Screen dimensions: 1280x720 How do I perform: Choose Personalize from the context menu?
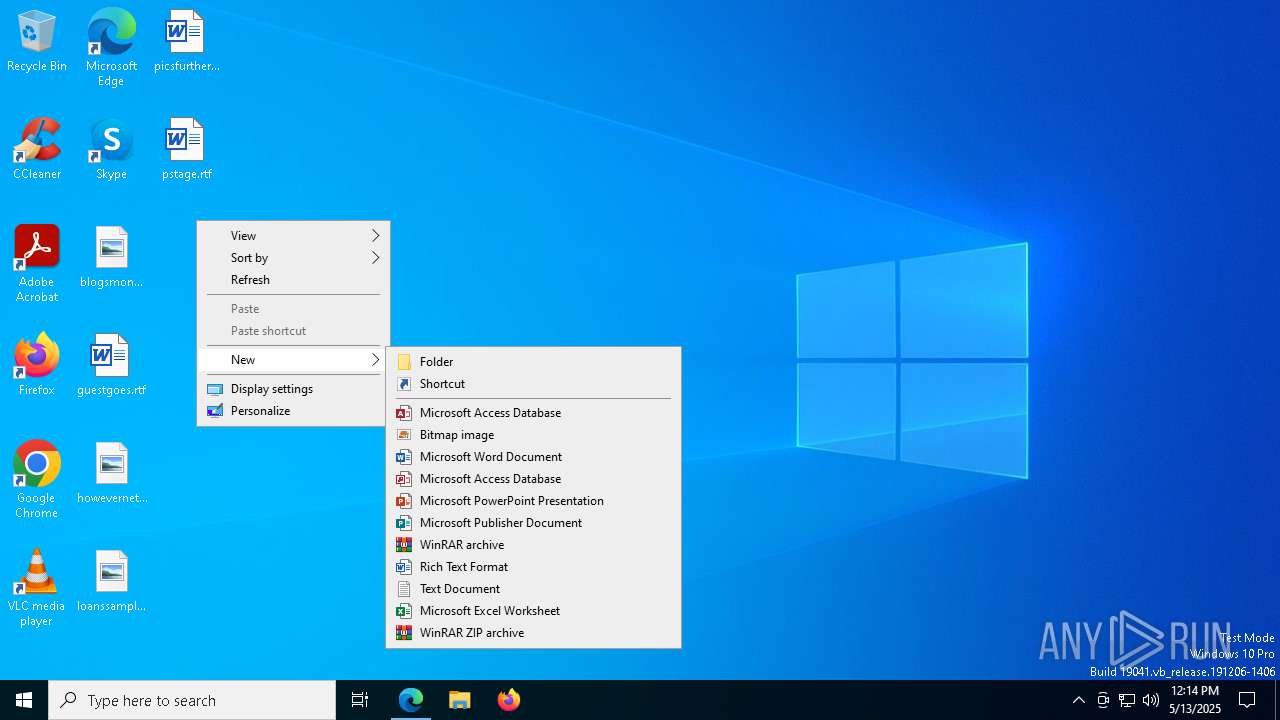click(x=293, y=411)
